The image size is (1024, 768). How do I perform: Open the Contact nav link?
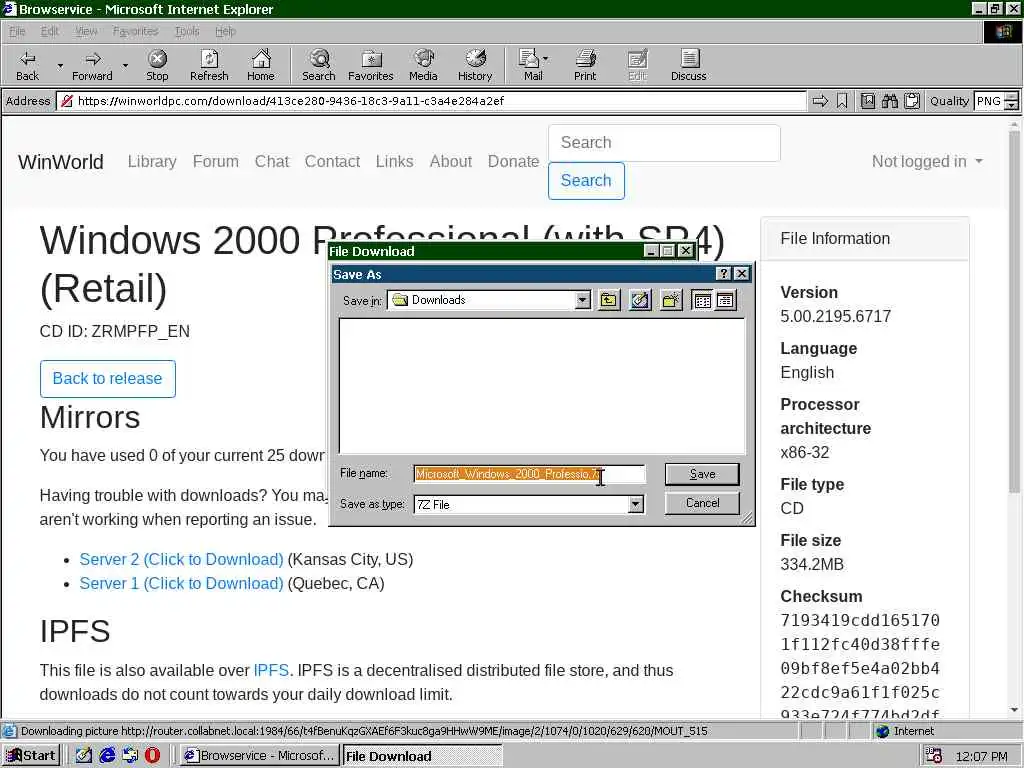332,161
